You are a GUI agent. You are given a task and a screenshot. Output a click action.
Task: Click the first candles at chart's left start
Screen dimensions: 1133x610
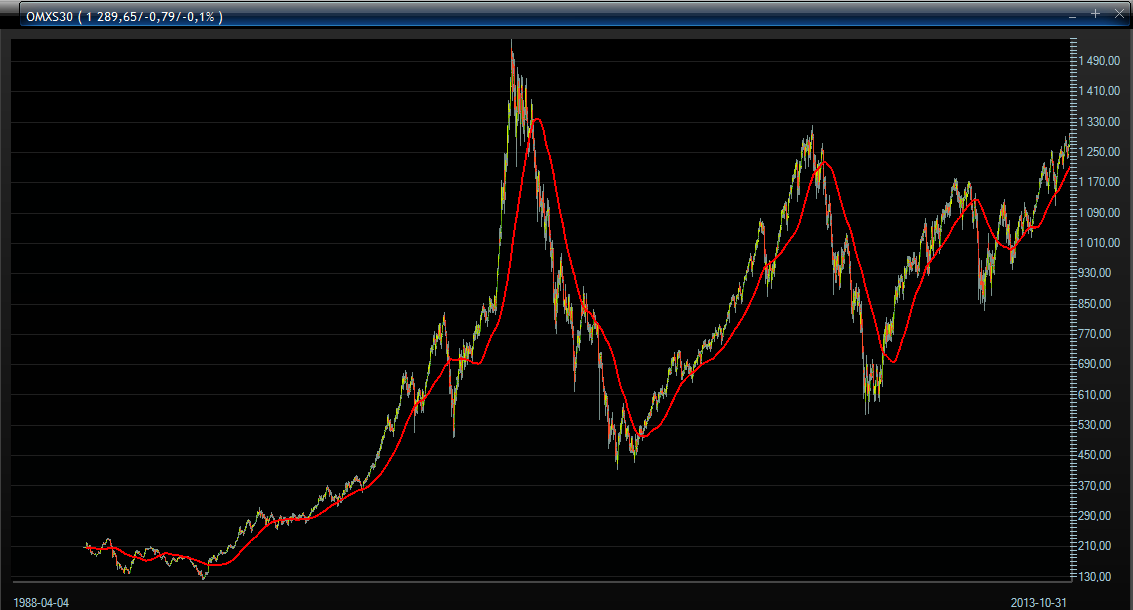88,546
